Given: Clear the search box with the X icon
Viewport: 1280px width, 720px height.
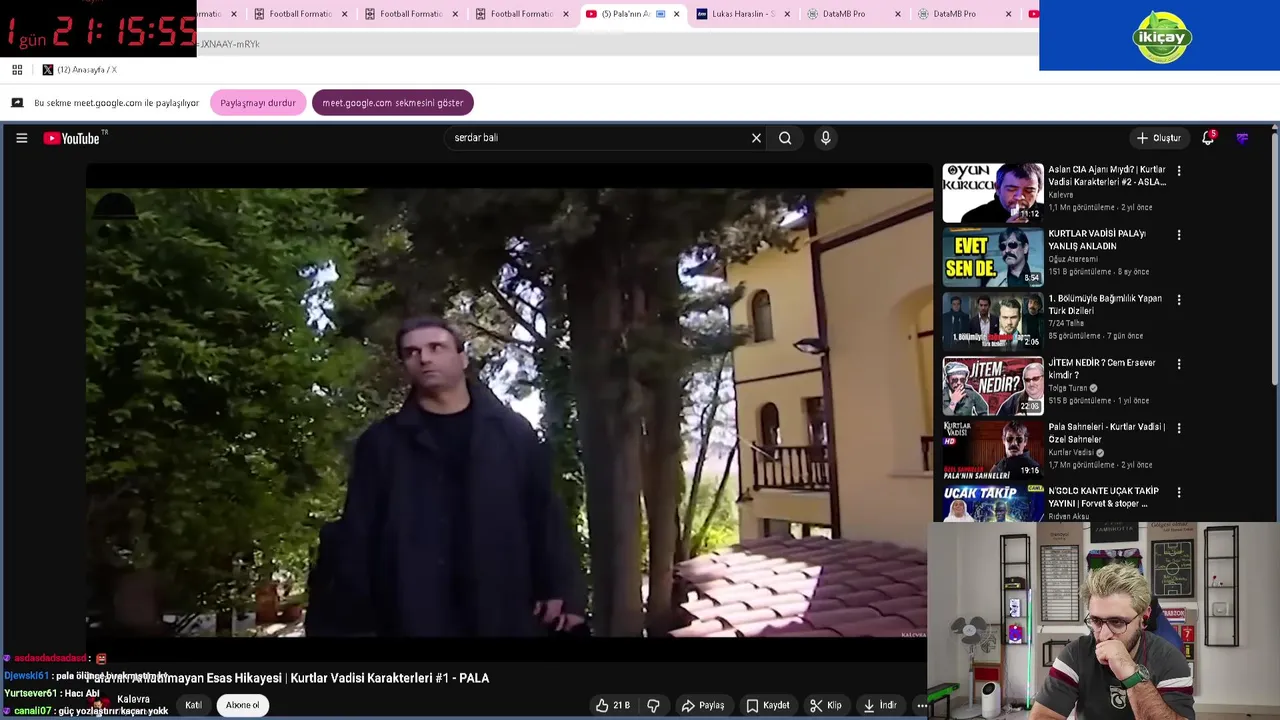Looking at the screenshot, I should [x=756, y=138].
